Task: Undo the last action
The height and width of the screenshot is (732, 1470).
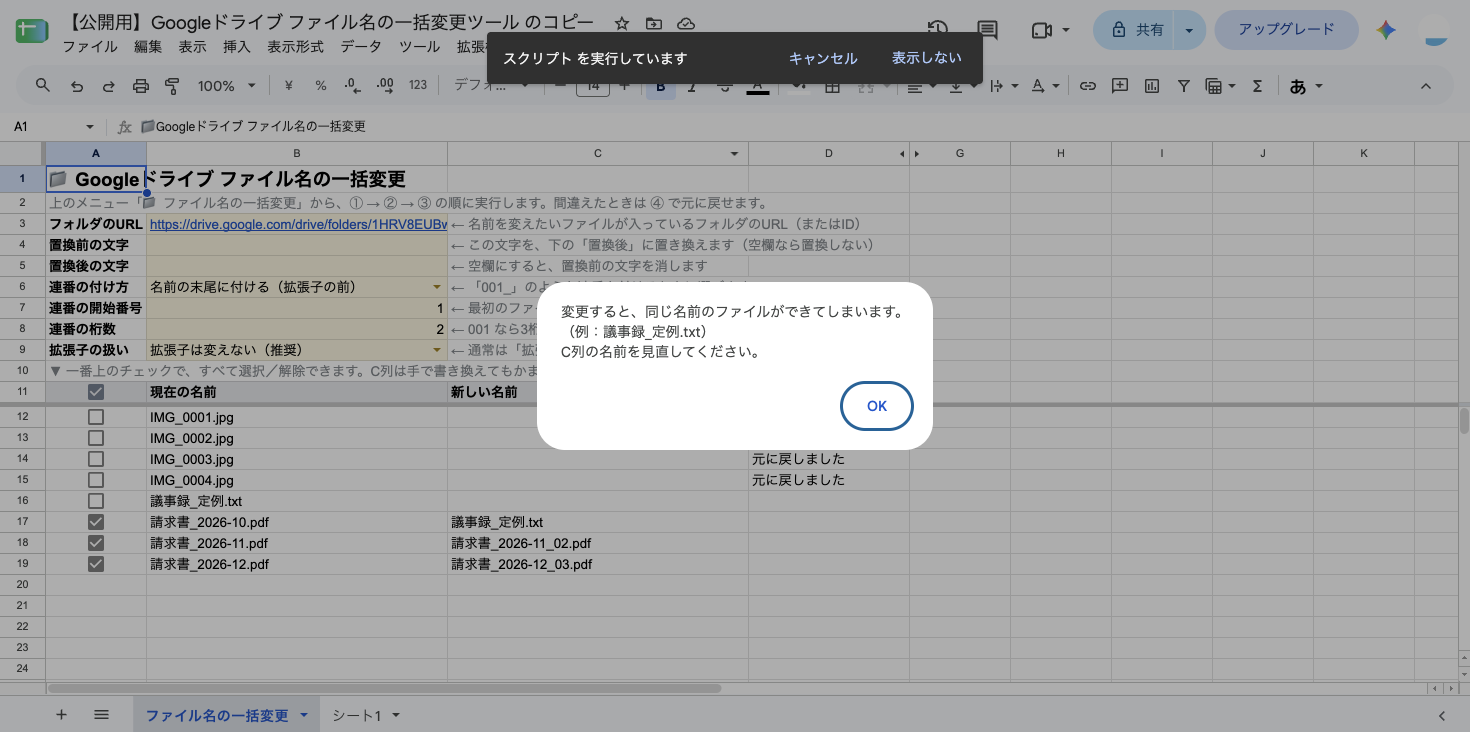Action: click(x=77, y=86)
